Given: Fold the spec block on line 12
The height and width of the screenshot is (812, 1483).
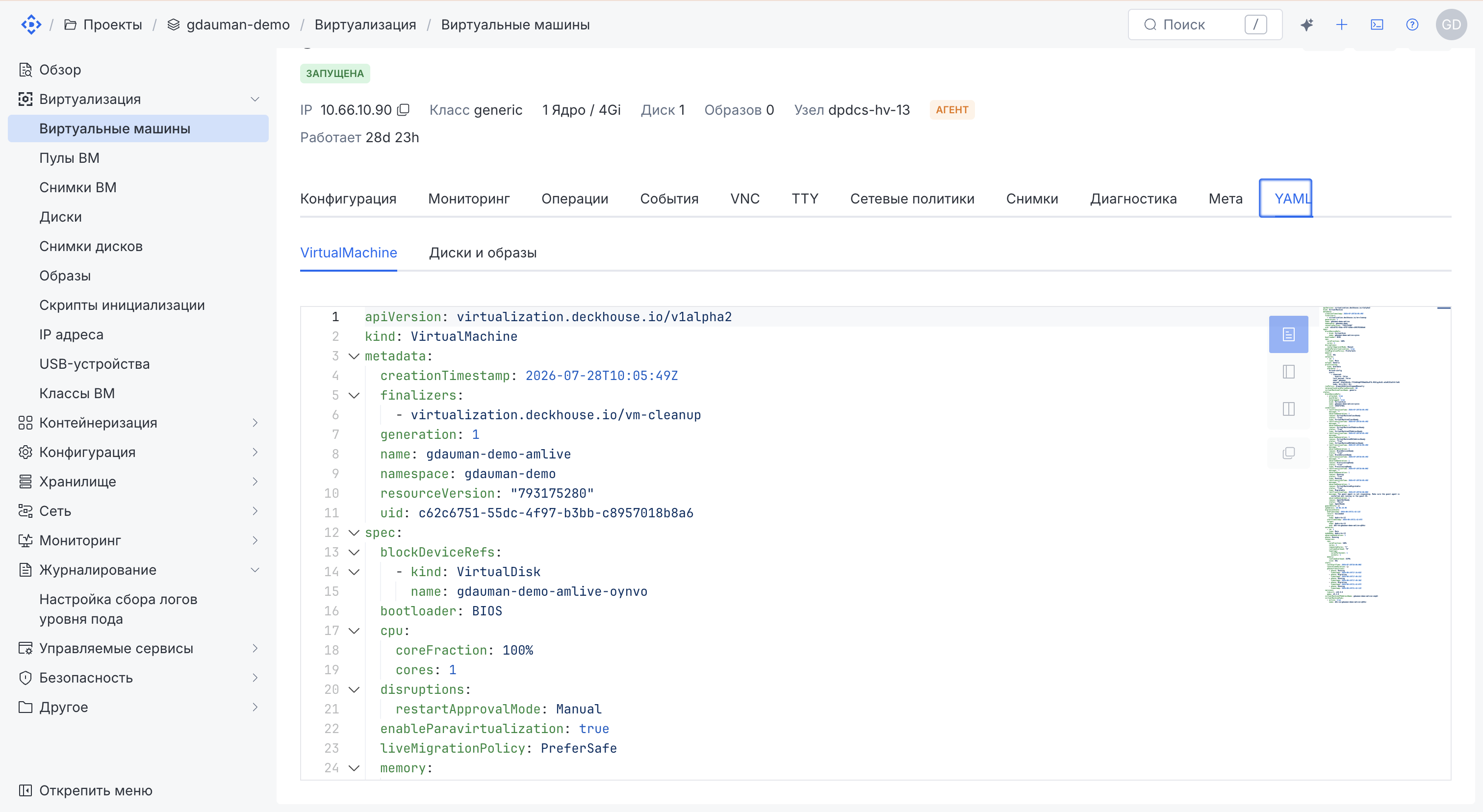Looking at the screenshot, I should click(x=354, y=533).
